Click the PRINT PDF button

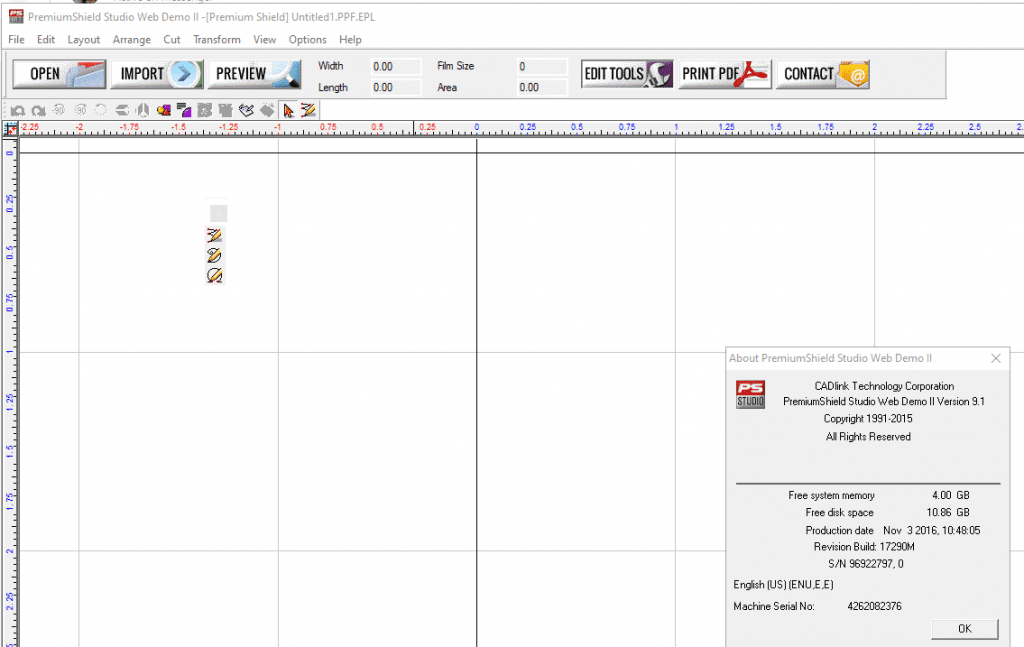[x=725, y=74]
